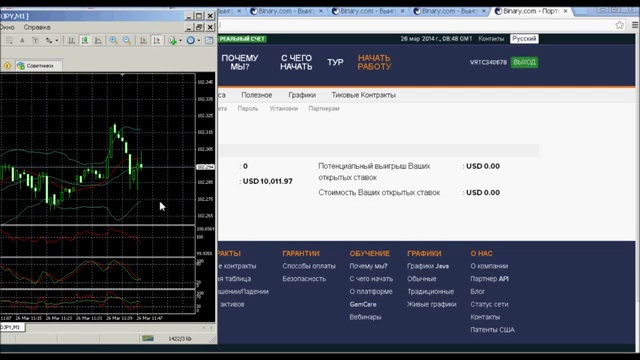Zoom out on the MetaTrader chart
Viewport: 640px width, 360px height.
click(x=127, y=40)
